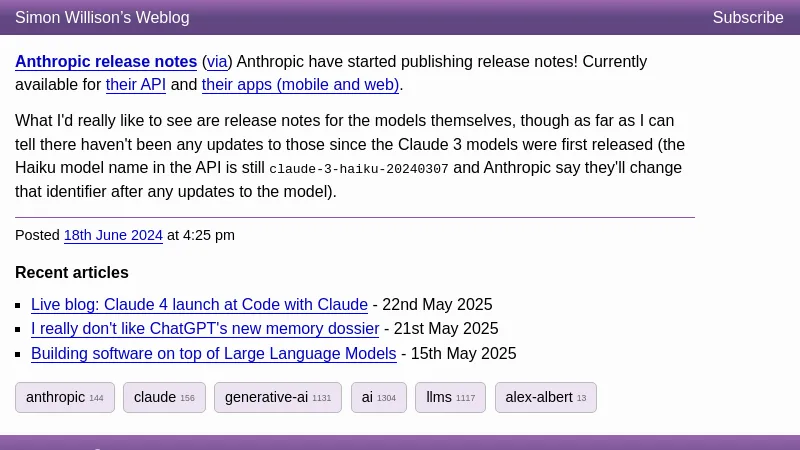Viewport: 800px width, 450px height.
Task: Follow the "via" source link
Action: coord(217,62)
